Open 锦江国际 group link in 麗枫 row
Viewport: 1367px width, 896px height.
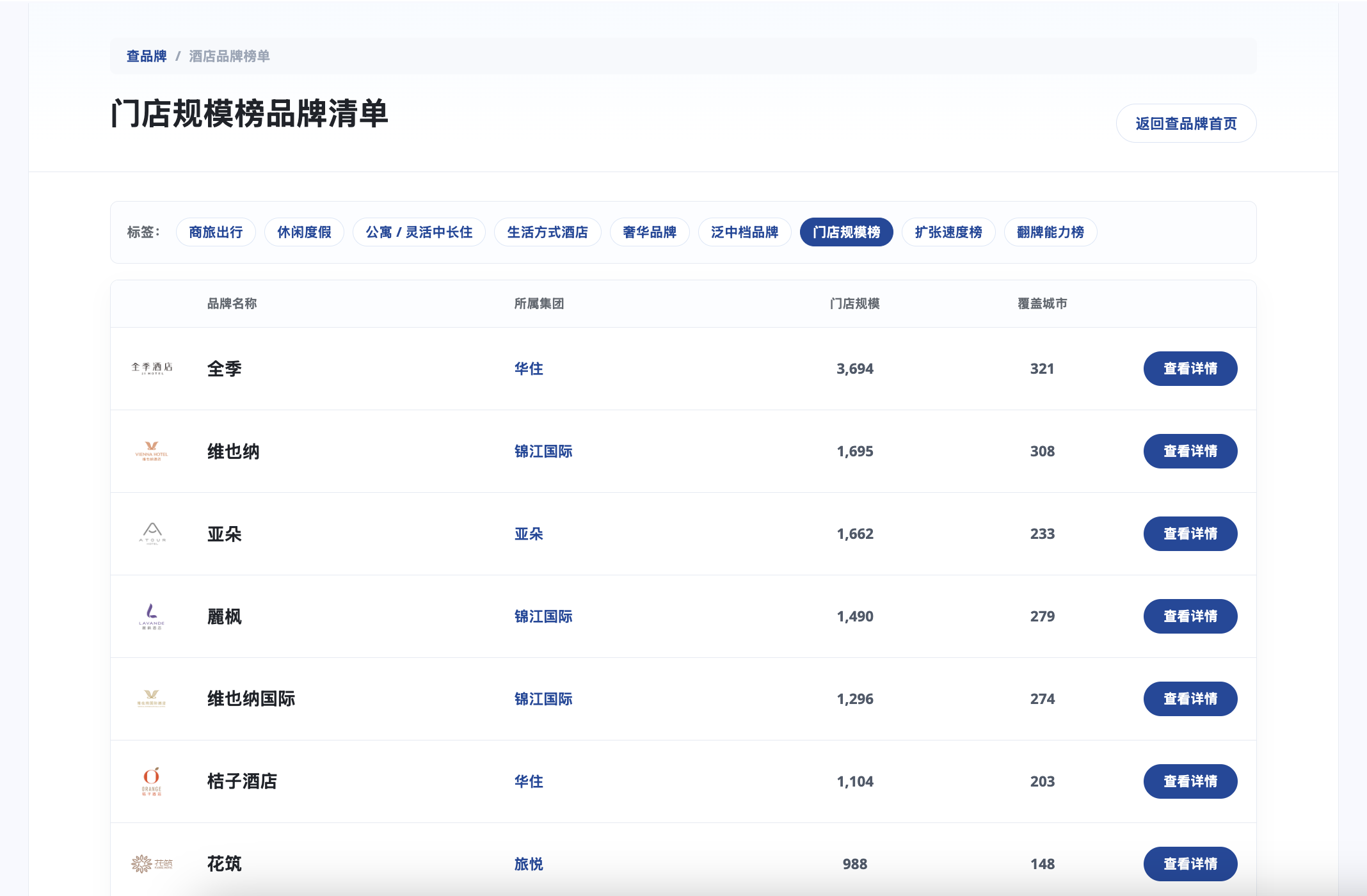(543, 616)
